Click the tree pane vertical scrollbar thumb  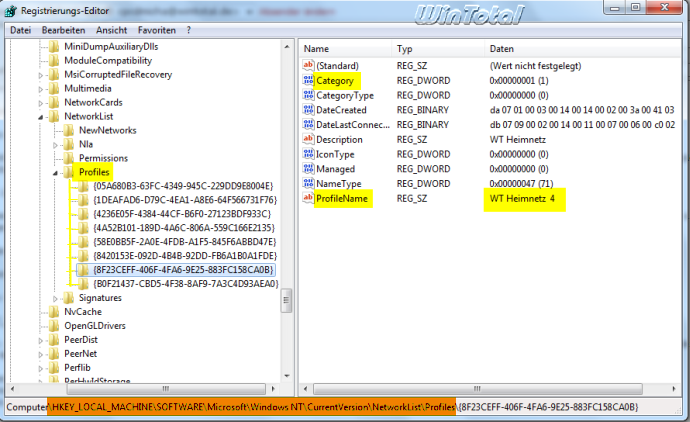coord(286,301)
